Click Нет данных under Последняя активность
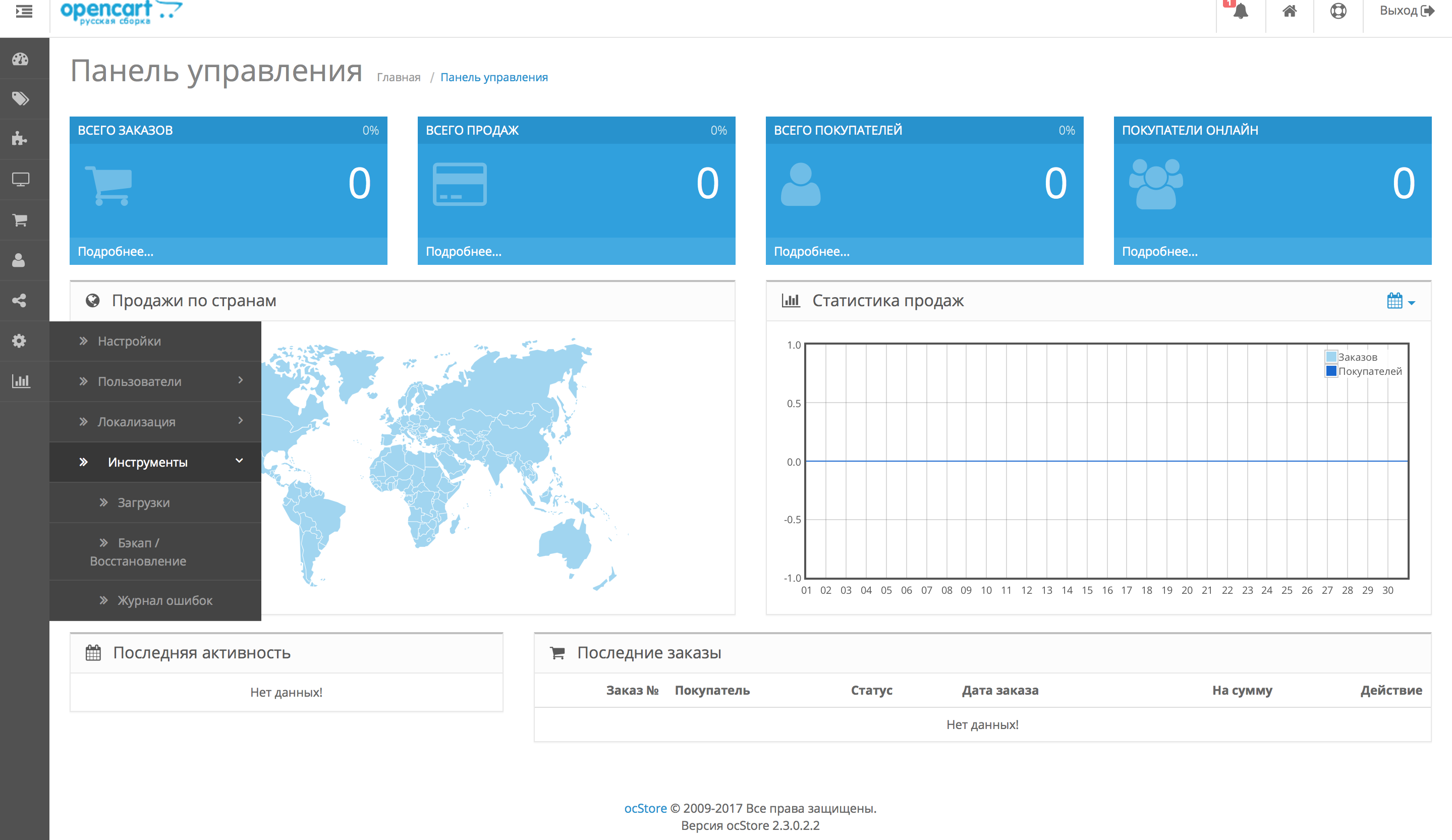 tap(287, 692)
